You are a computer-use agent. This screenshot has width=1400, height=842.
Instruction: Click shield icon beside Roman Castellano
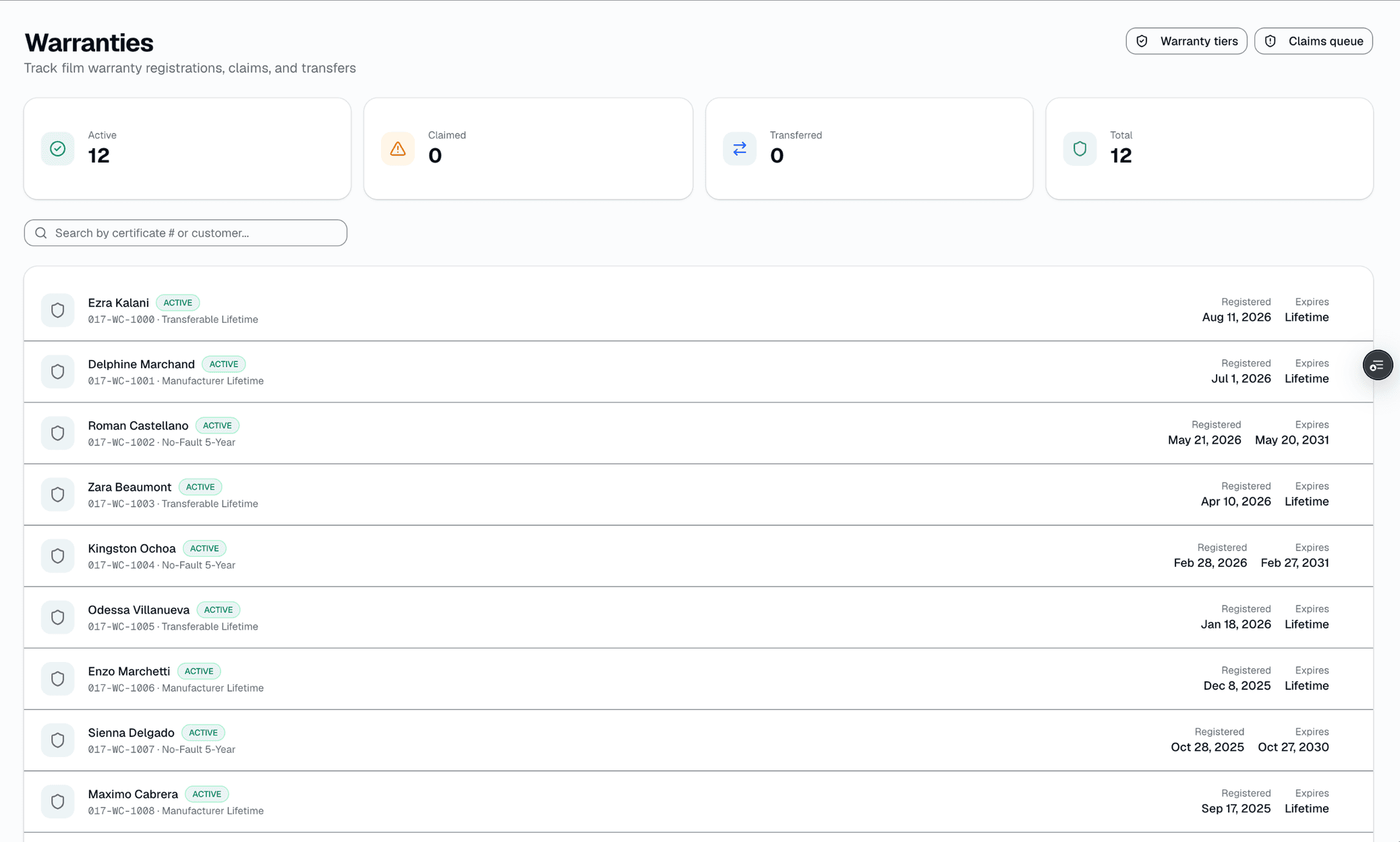(x=58, y=433)
